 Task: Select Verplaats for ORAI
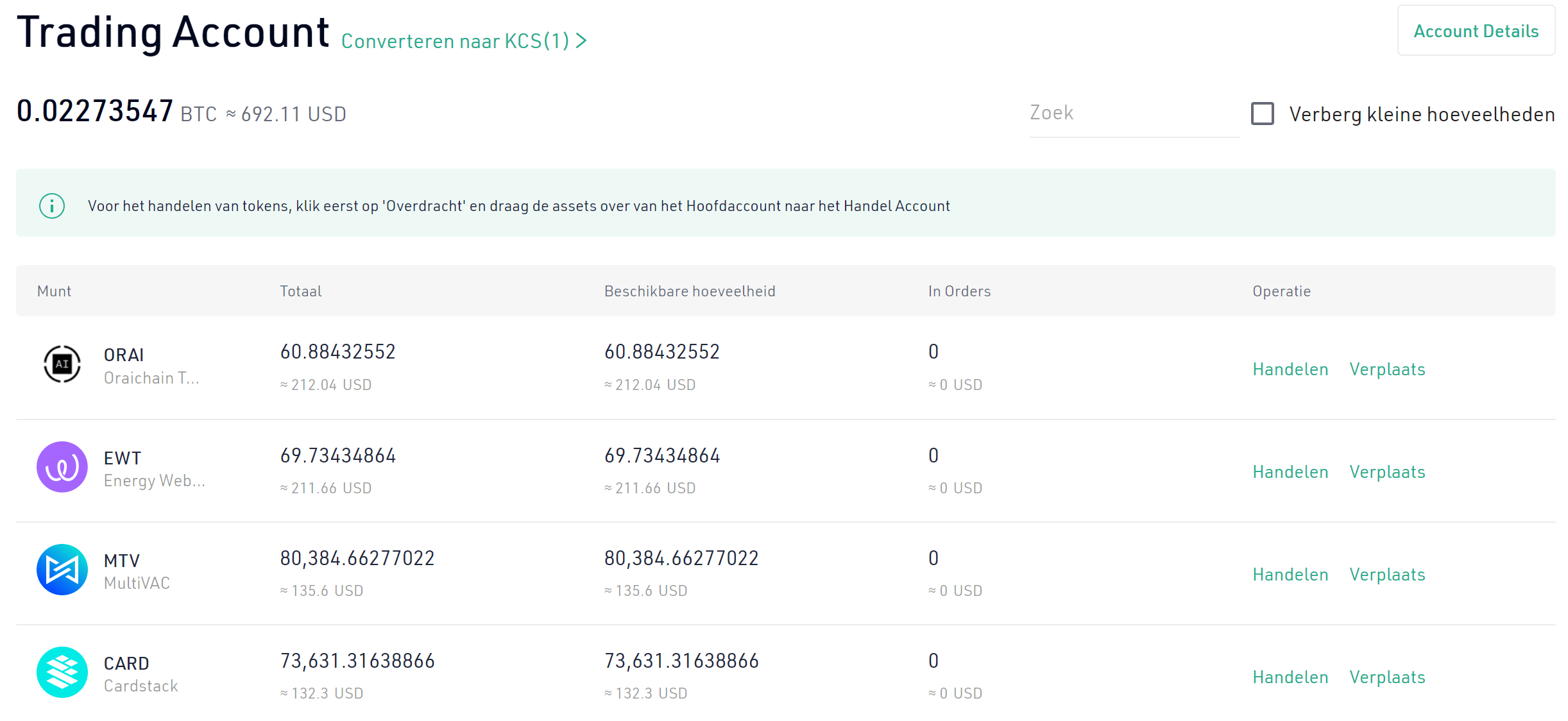1388,369
